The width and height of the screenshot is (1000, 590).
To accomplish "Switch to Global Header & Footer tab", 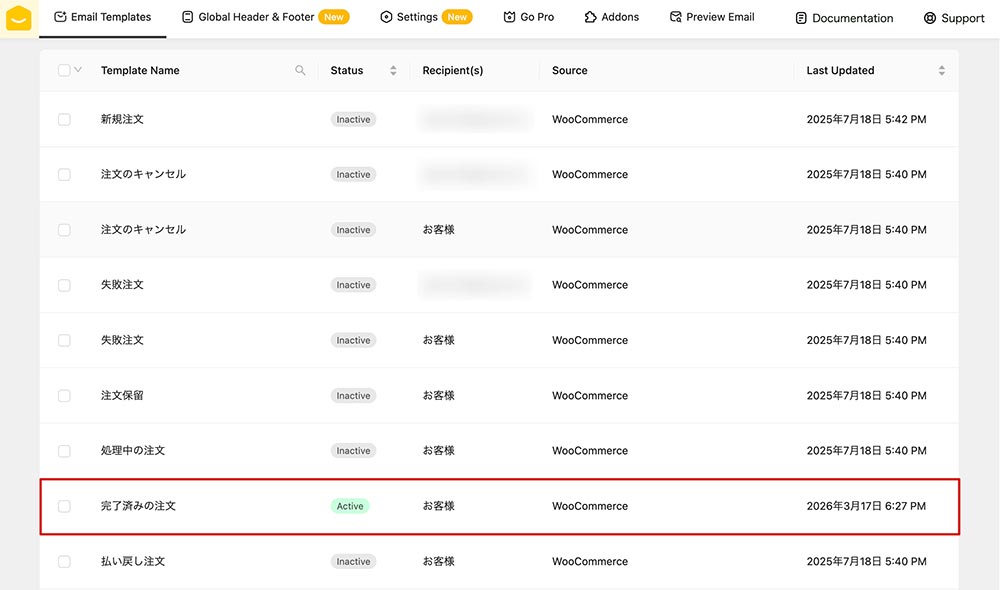I will 255,17.
